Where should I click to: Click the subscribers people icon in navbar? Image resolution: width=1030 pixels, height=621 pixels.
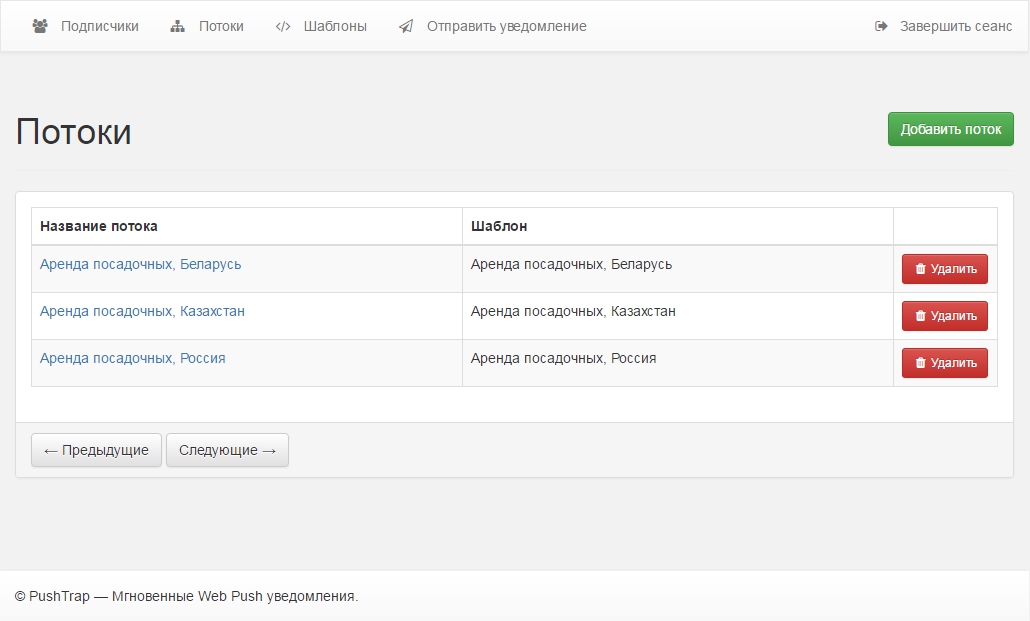[40, 26]
